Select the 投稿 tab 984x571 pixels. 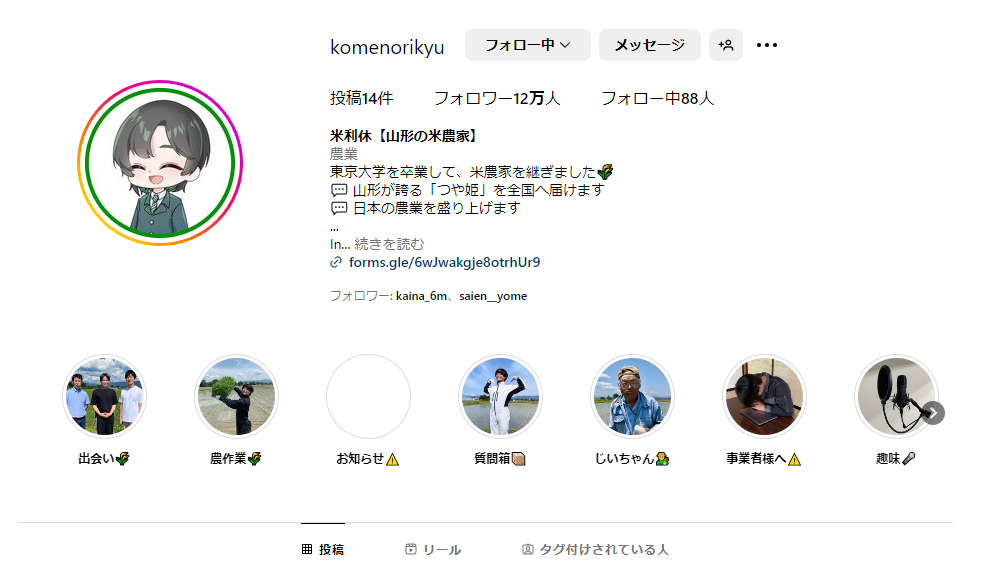tap(323, 550)
